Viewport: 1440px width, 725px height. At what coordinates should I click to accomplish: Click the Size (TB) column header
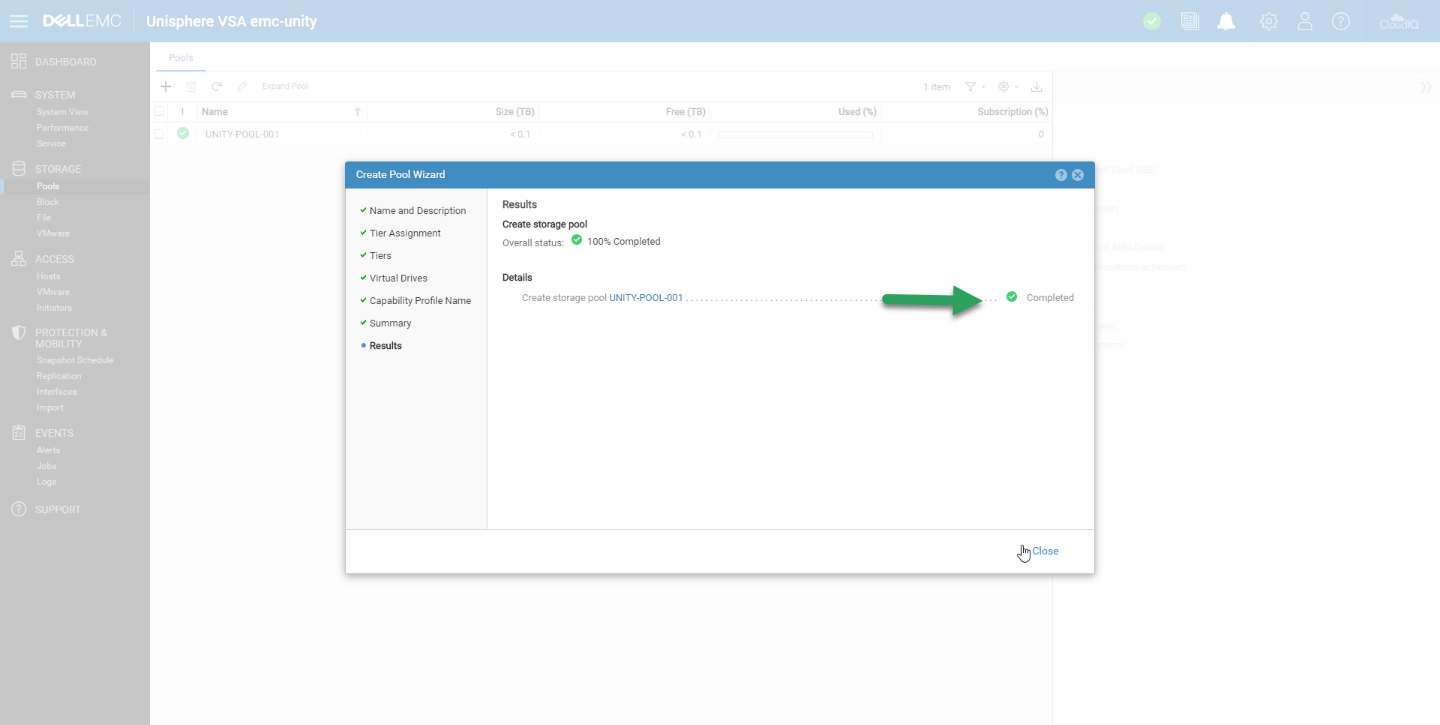coord(515,112)
